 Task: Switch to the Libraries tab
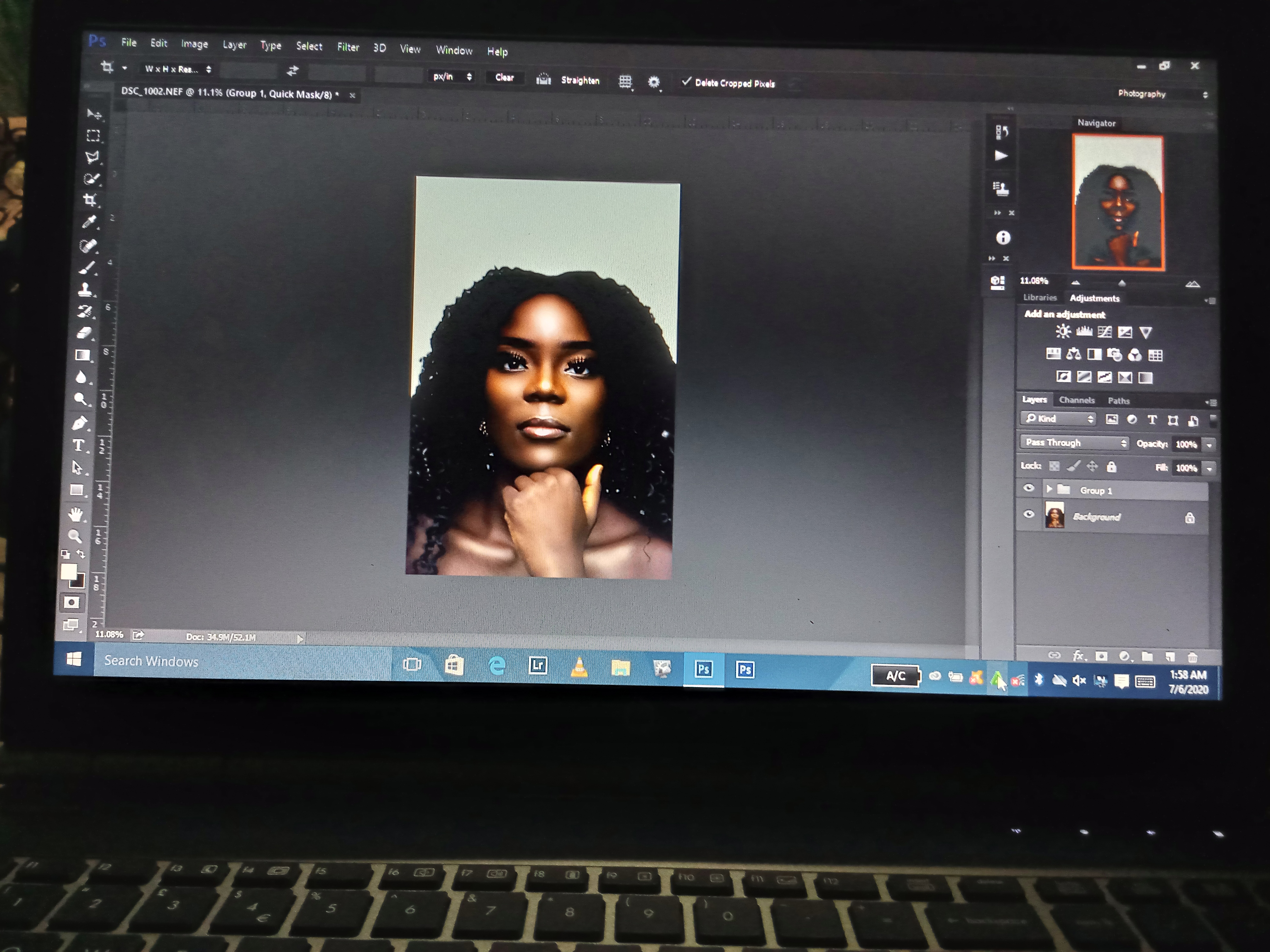pos(1040,297)
